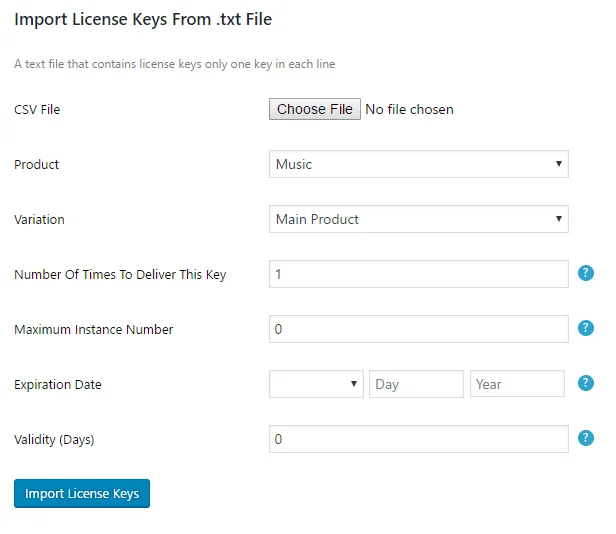Open the Expiration Date month dropdown

pyautogui.click(x=316, y=384)
